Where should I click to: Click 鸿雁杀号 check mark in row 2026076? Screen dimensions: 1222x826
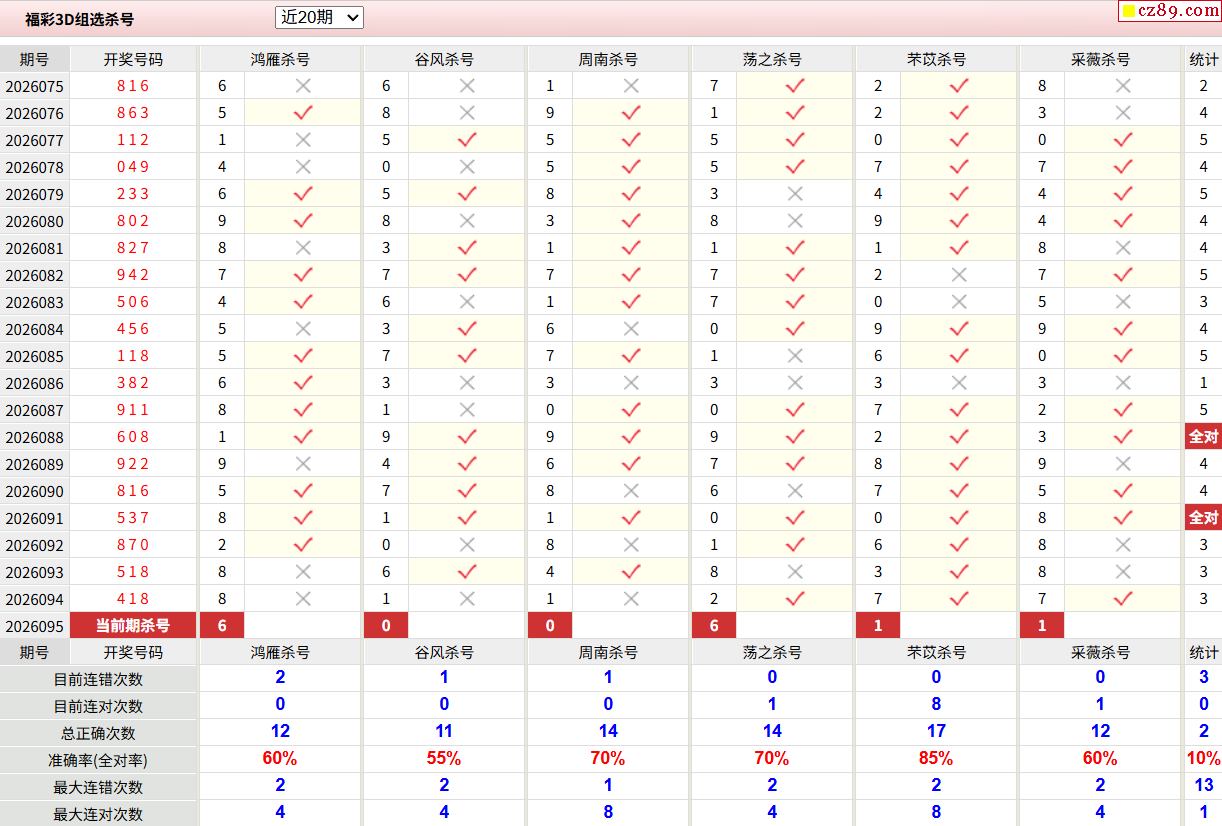click(303, 113)
